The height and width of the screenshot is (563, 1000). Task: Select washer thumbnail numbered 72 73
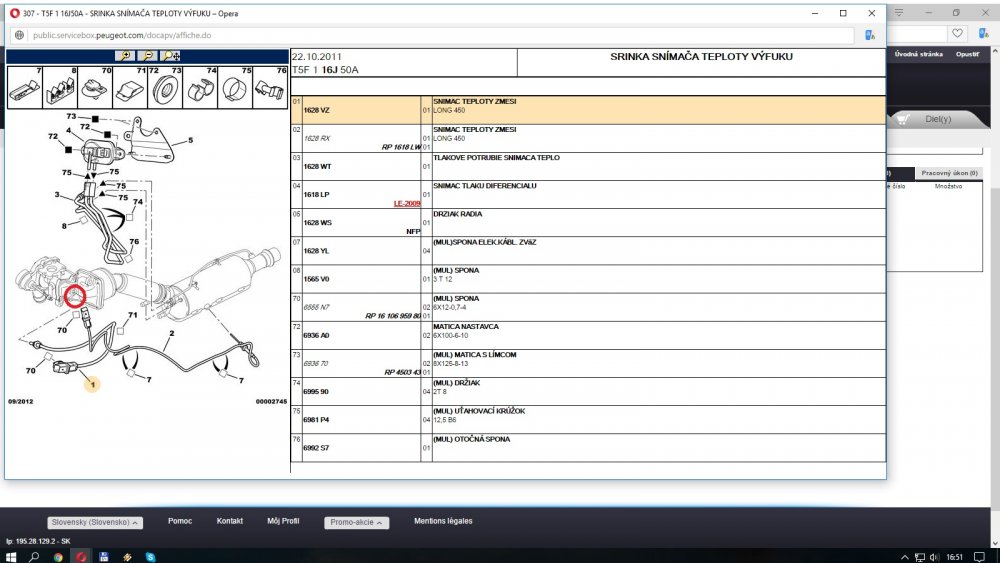tap(165, 87)
